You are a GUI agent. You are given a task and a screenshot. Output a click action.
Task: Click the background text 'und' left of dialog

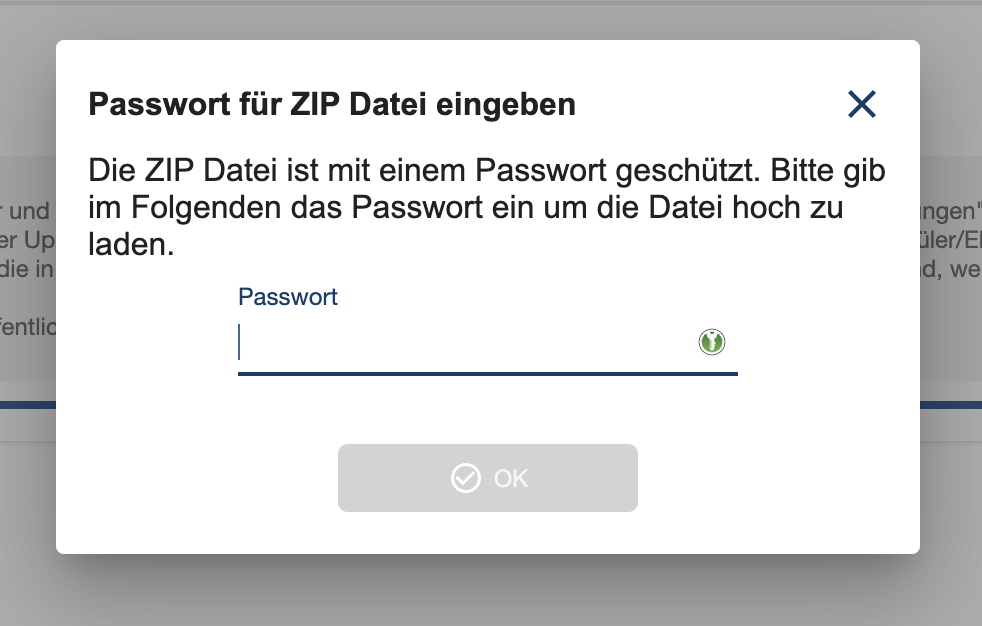29,212
